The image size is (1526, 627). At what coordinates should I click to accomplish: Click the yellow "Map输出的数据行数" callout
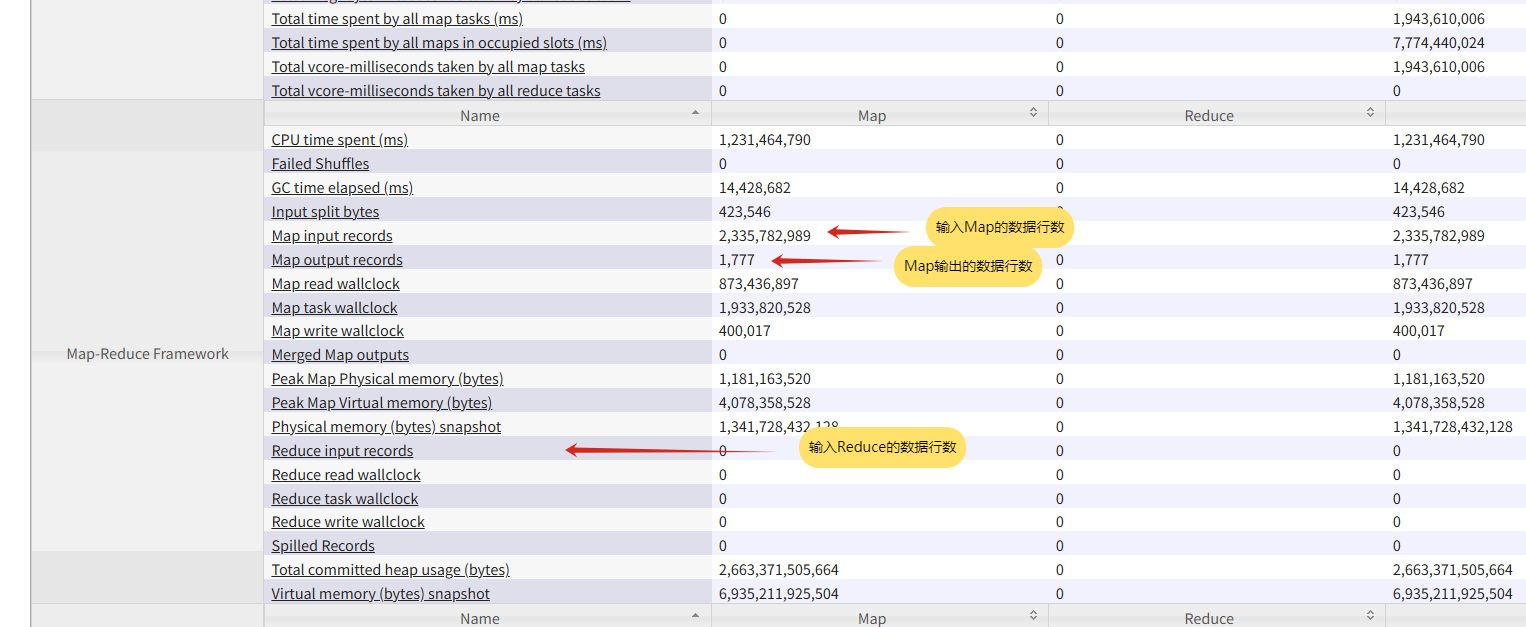pos(967,266)
